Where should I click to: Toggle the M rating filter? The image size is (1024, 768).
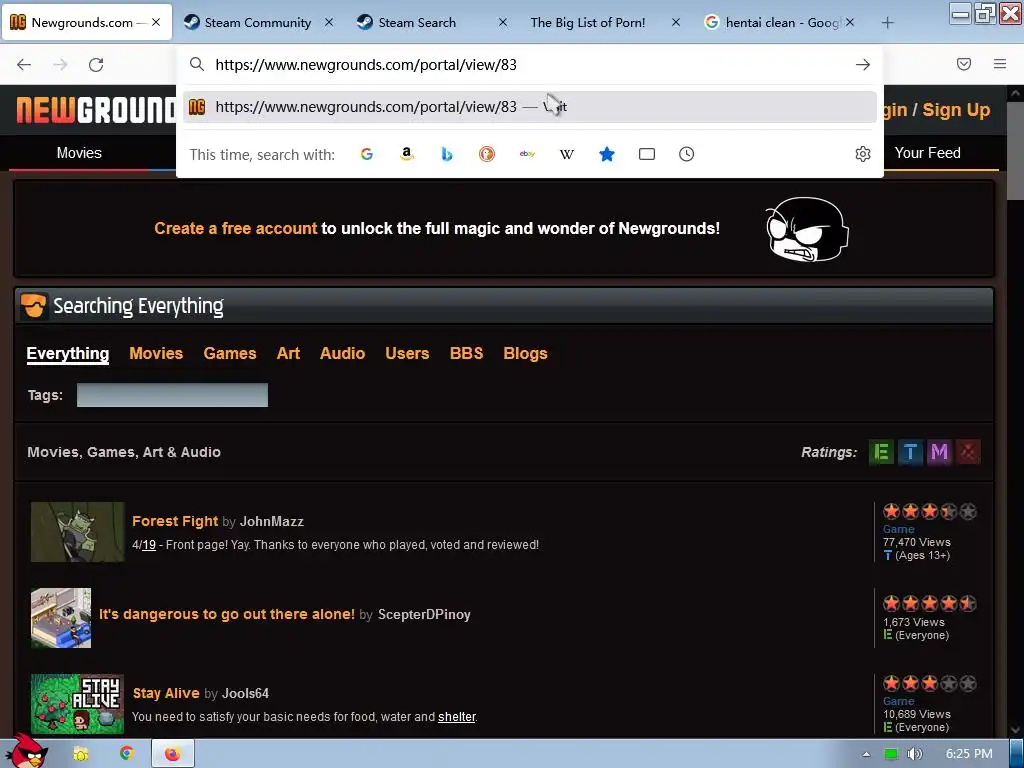coord(939,452)
